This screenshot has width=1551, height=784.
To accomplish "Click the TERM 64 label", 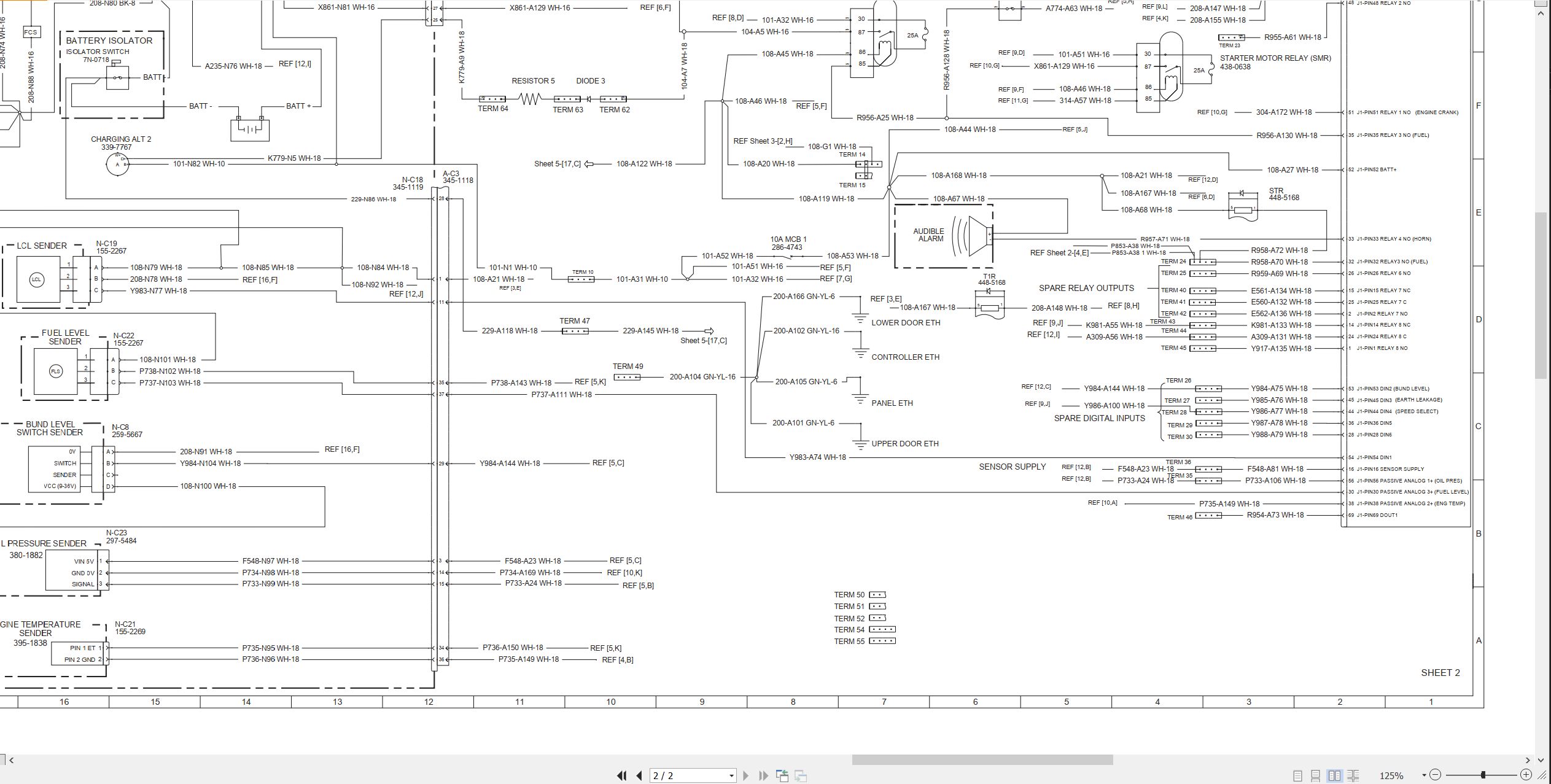I will click(492, 109).
